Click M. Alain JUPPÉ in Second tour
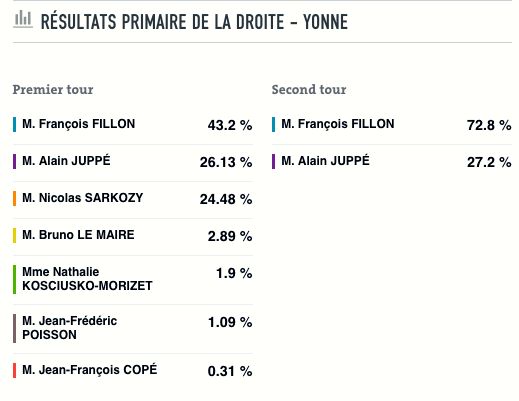Image resolution: width=519 pixels, height=401 pixels. coord(325,161)
